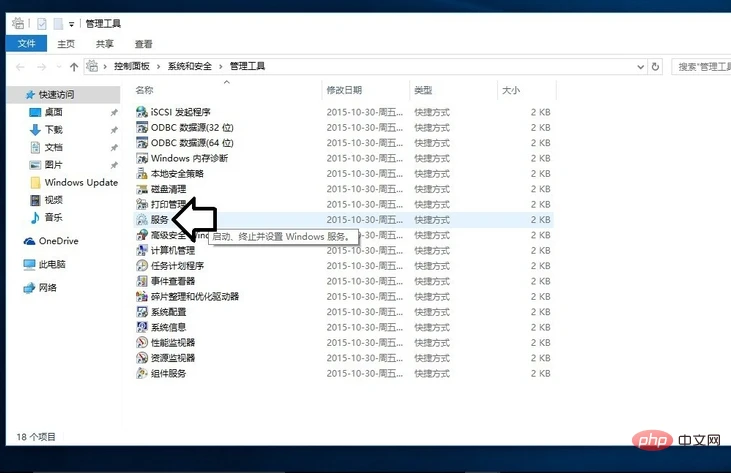
Task: Expand the chevron after 系统和安全
Action: click(221, 67)
